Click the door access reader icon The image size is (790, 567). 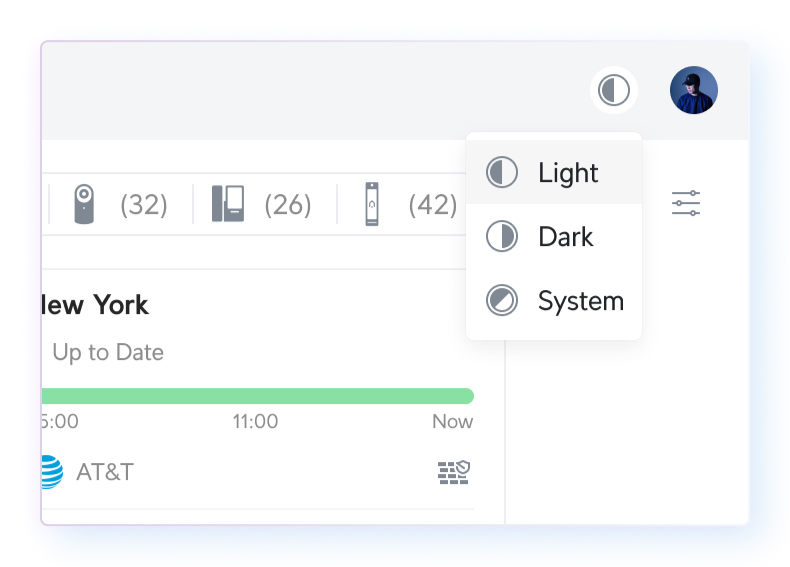[372, 204]
